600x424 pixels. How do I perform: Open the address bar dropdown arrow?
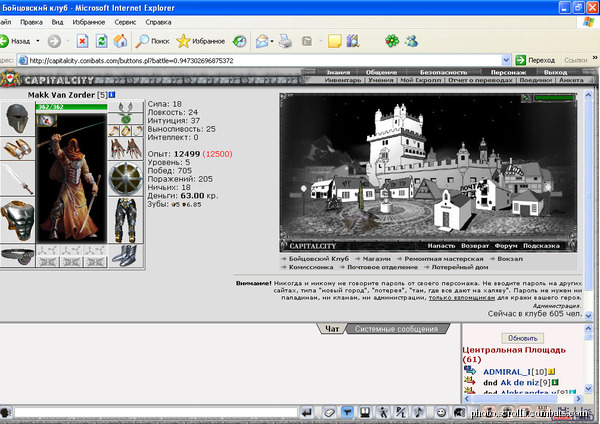pos(506,60)
